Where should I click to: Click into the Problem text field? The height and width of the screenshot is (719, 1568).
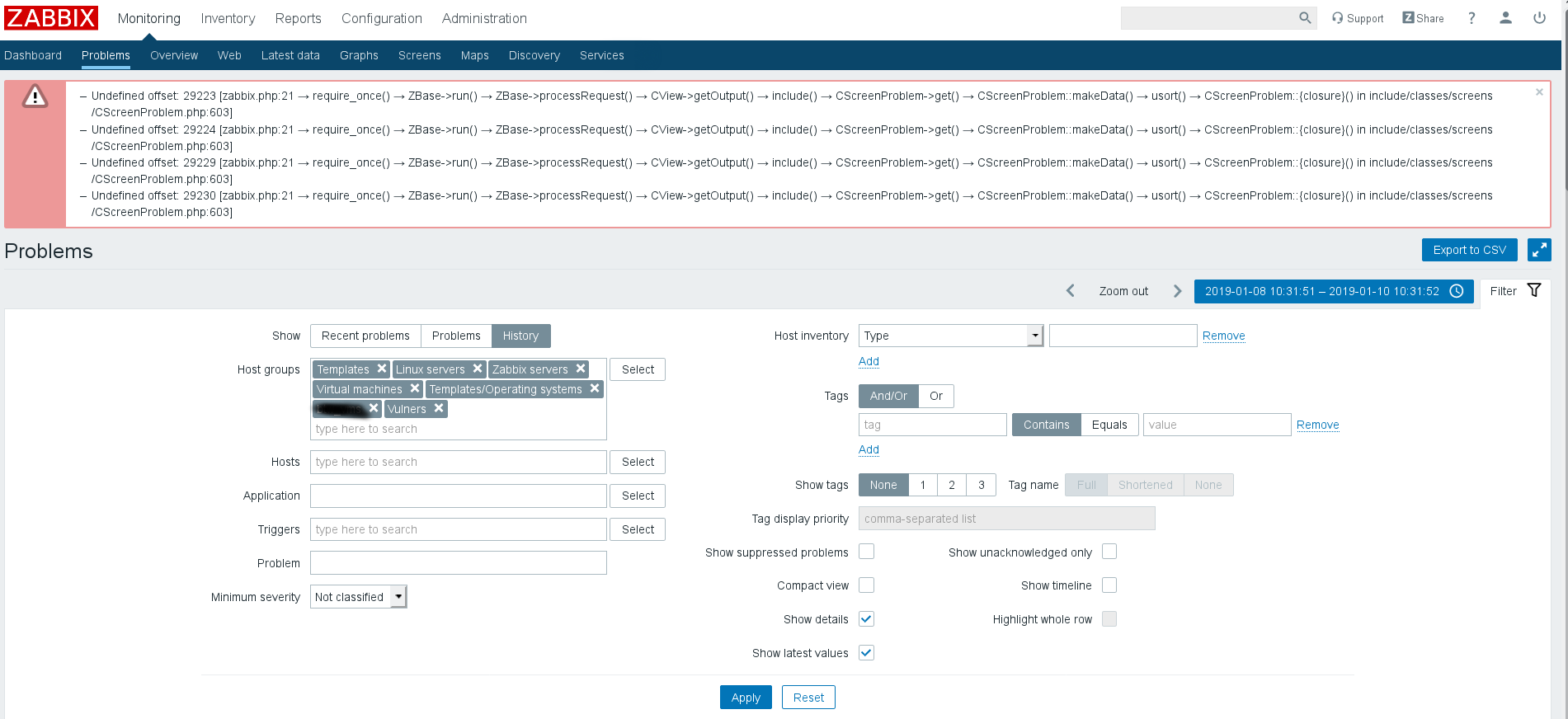pos(458,563)
